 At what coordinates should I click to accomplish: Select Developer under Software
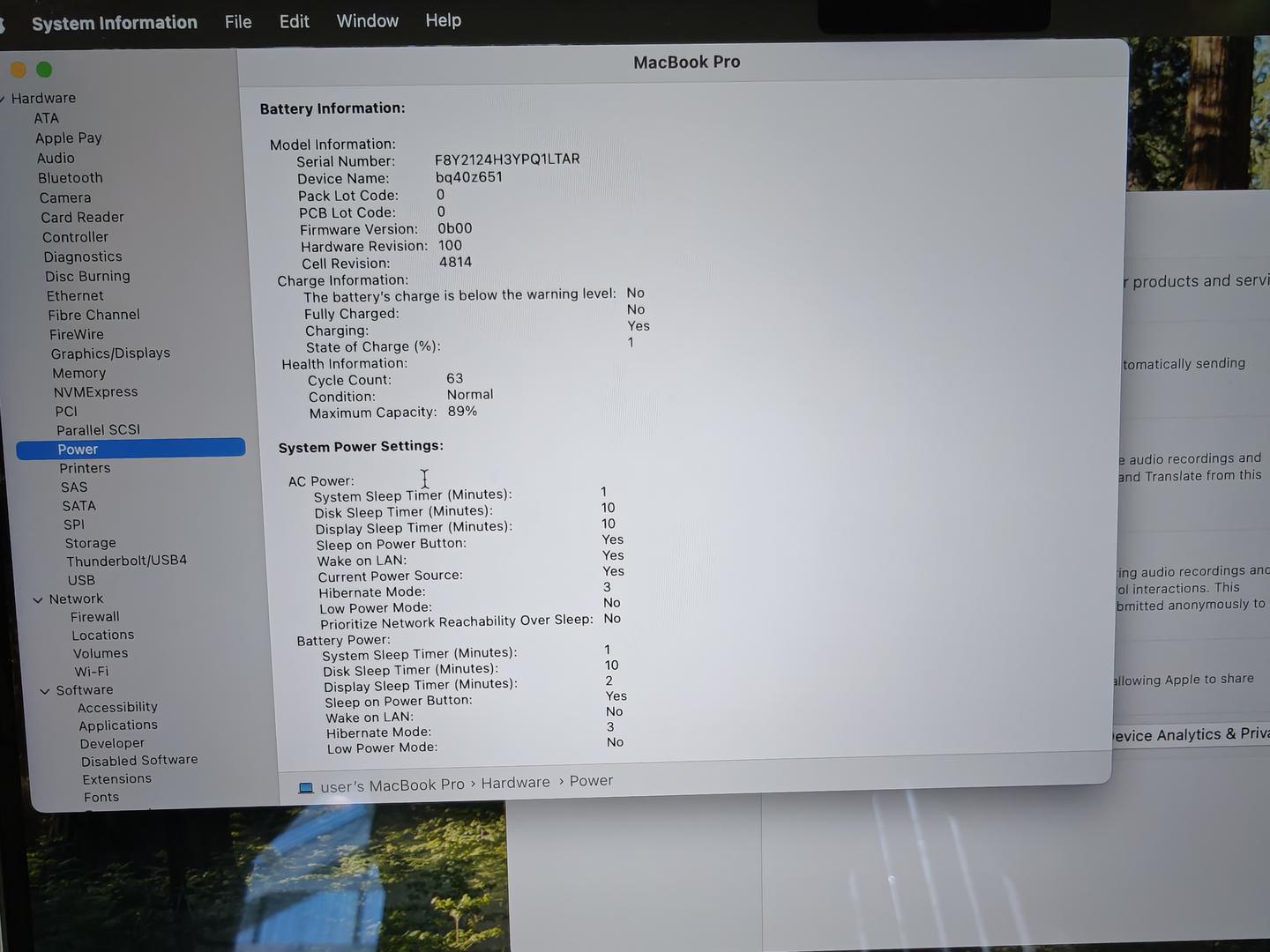coord(112,744)
